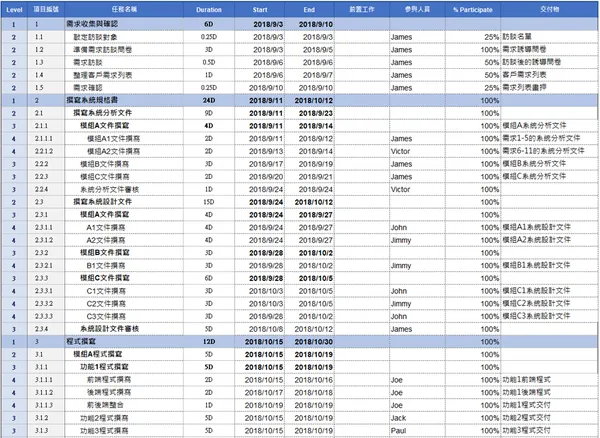Select the 模組A程式撰寫 task cell
This screenshot has height=438, width=600.
pyautogui.click(x=124, y=354)
